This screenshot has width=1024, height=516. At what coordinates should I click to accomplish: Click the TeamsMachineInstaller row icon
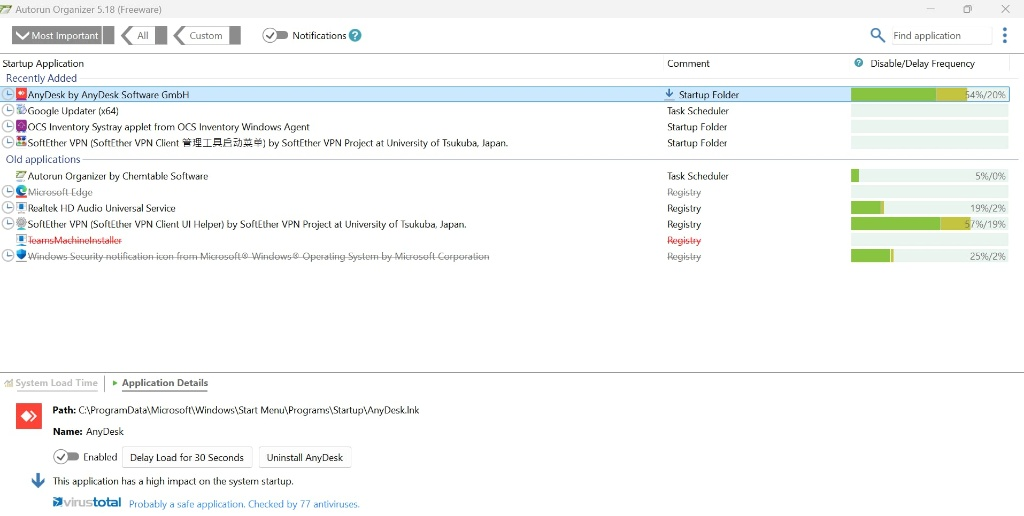point(22,240)
